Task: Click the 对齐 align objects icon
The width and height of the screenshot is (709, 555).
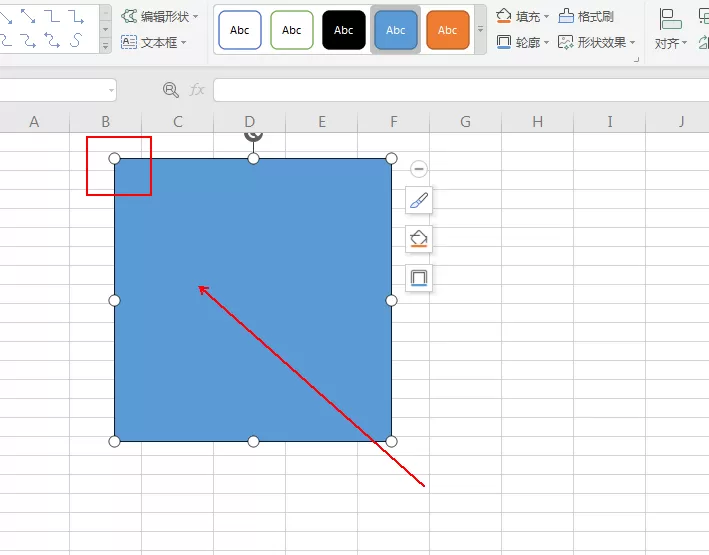Action: 671,19
